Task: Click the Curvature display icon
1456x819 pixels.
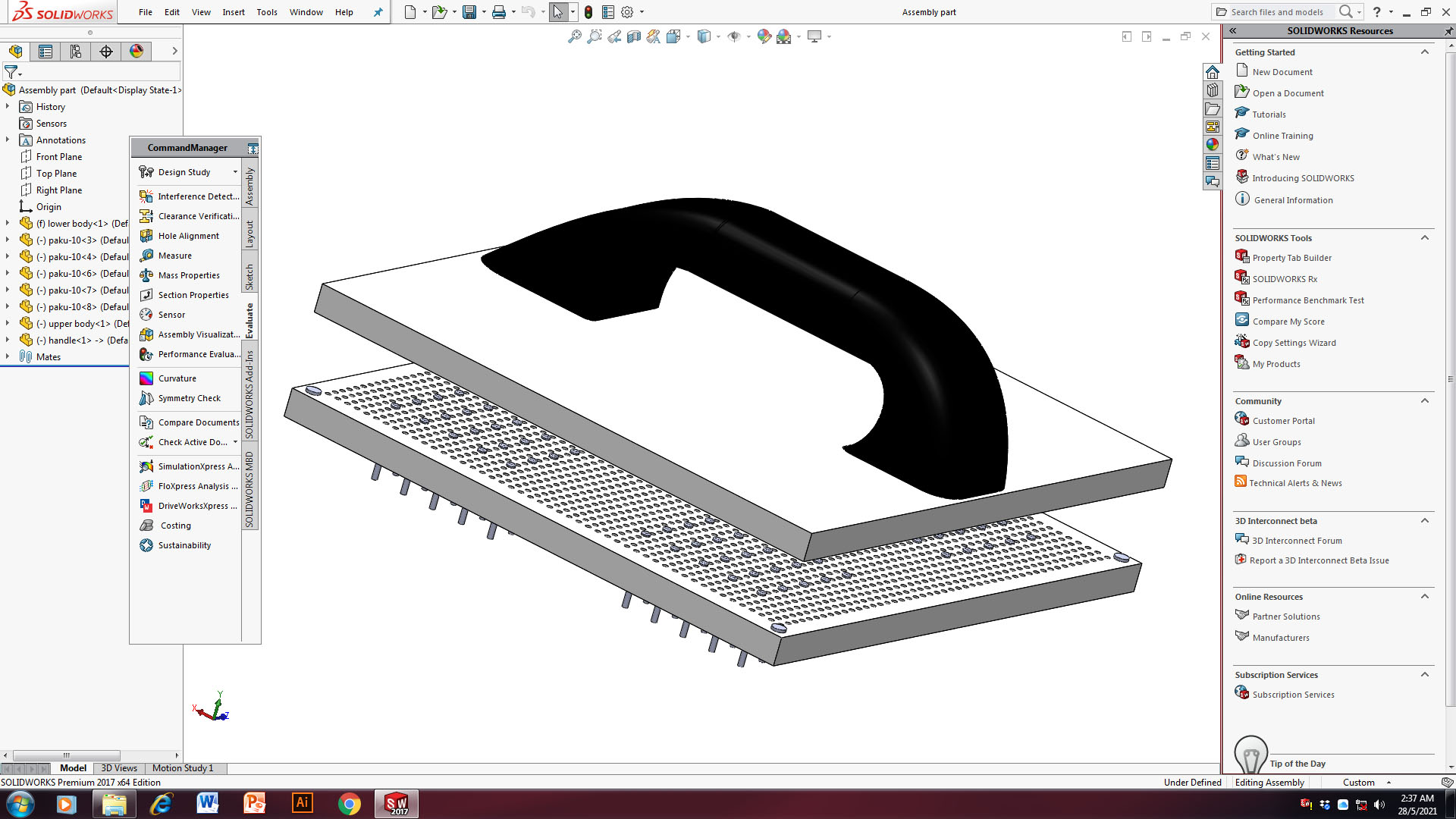Action: [146, 378]
